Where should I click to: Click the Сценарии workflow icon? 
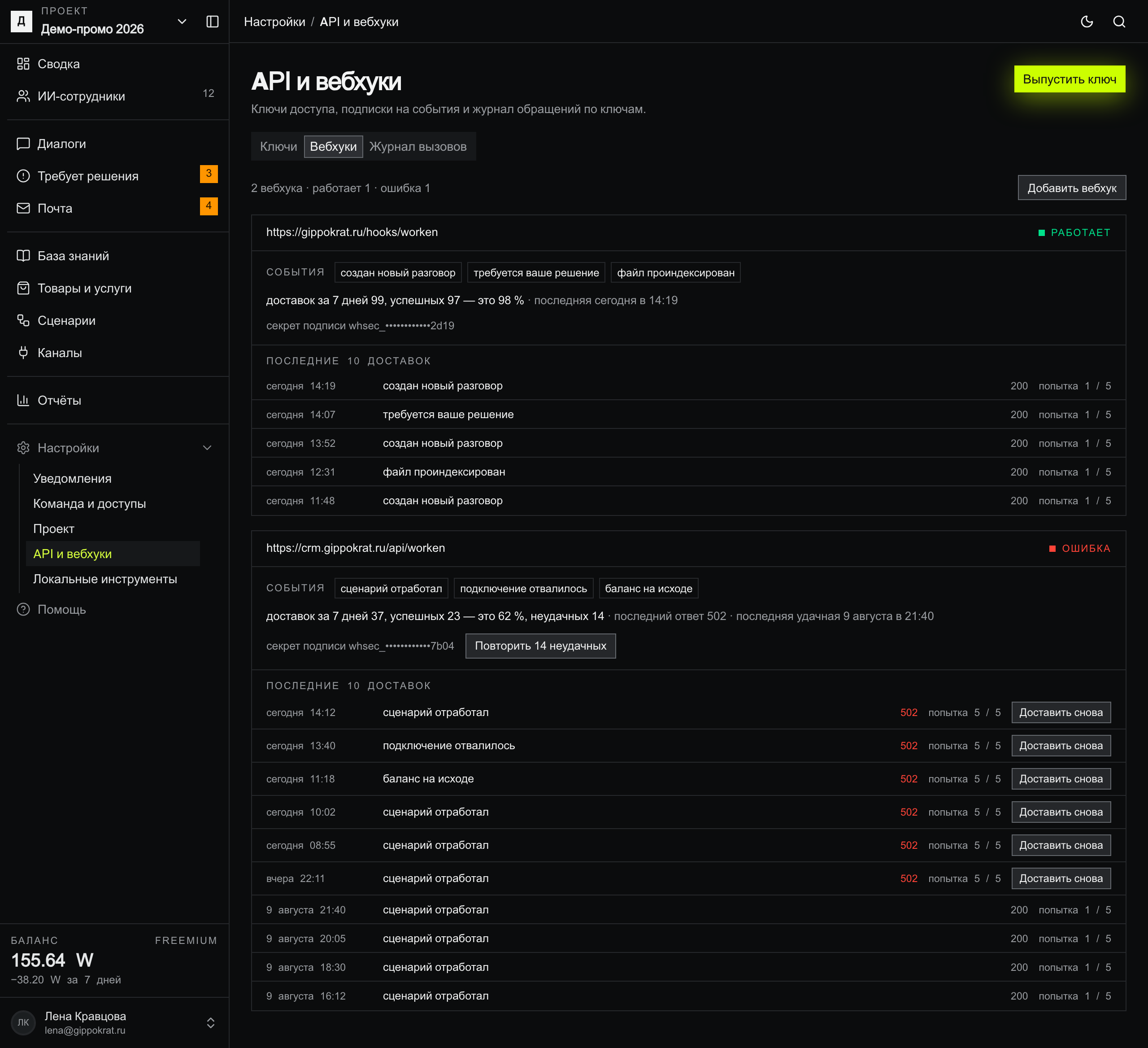pyautogui.click(x=23, y=321)
